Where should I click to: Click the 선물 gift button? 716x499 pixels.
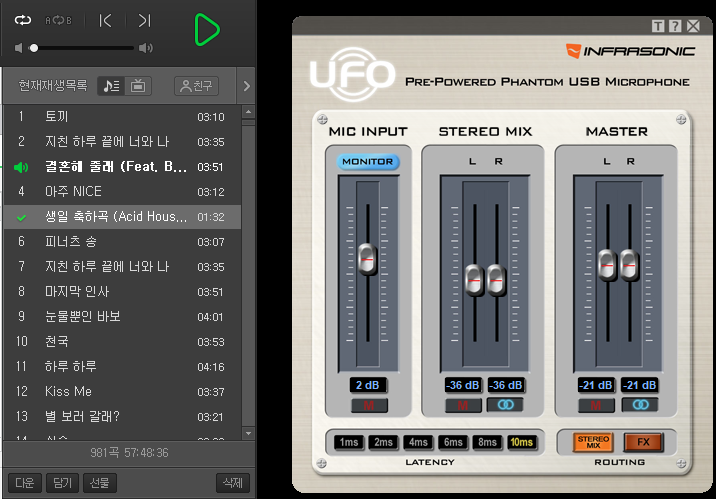(100, 483)
